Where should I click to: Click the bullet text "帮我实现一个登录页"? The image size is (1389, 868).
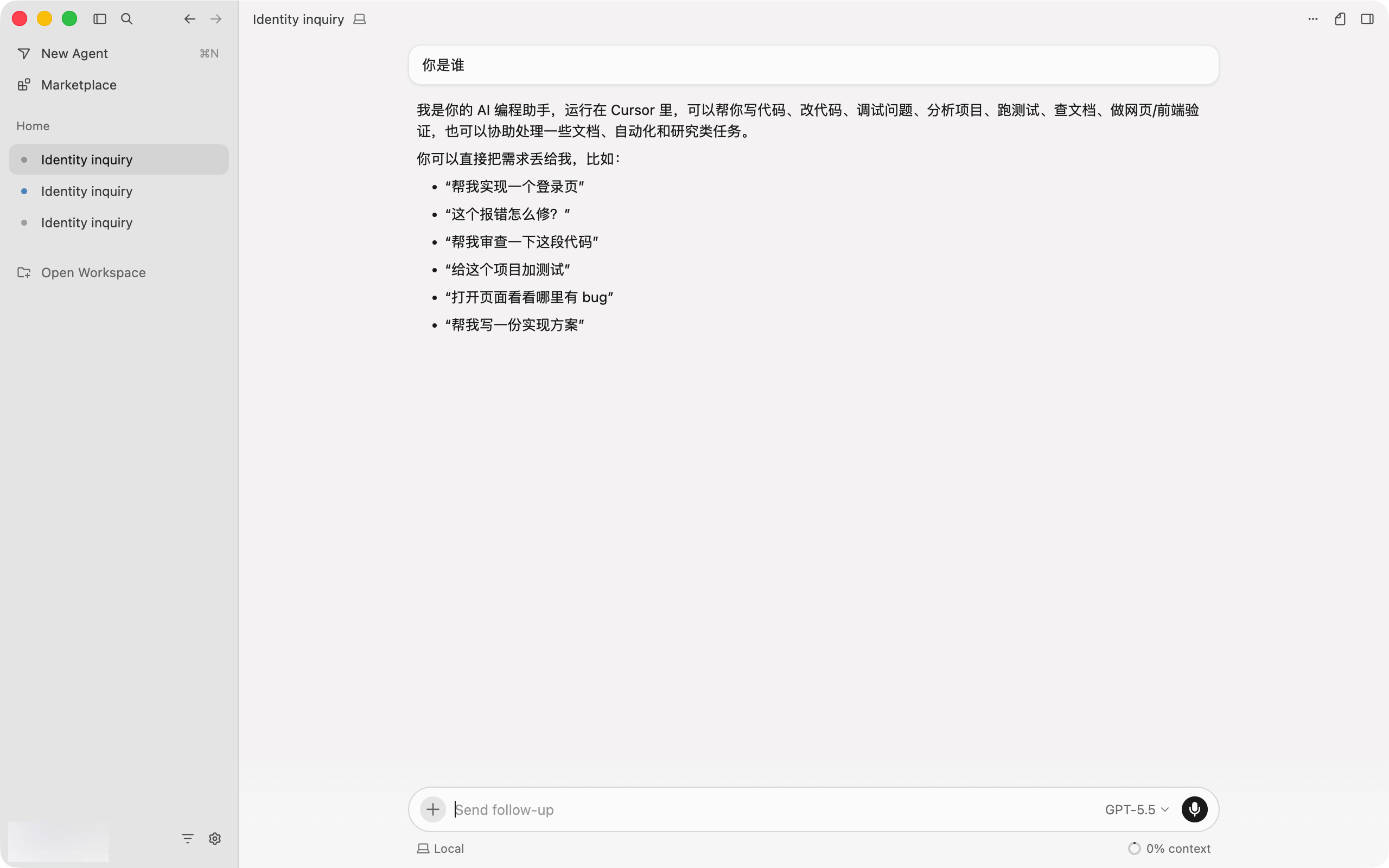point(515,187)
